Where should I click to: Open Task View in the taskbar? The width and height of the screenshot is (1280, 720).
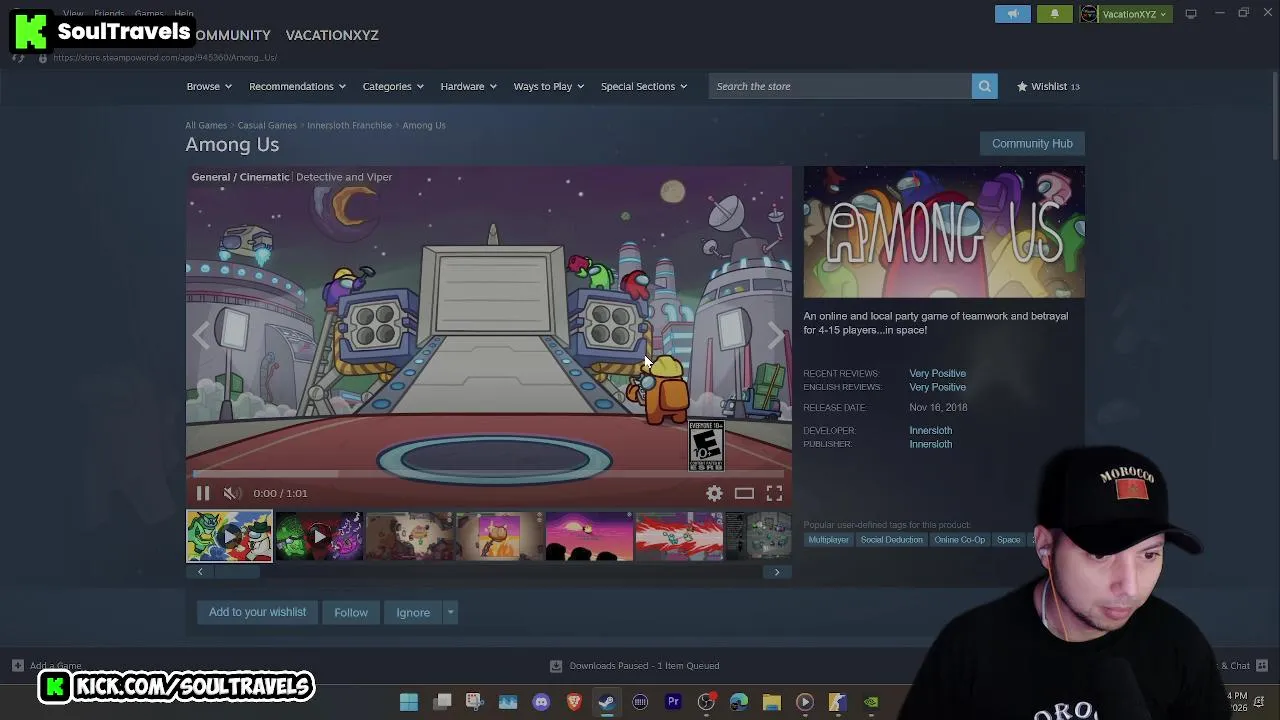tap(442, 702)
